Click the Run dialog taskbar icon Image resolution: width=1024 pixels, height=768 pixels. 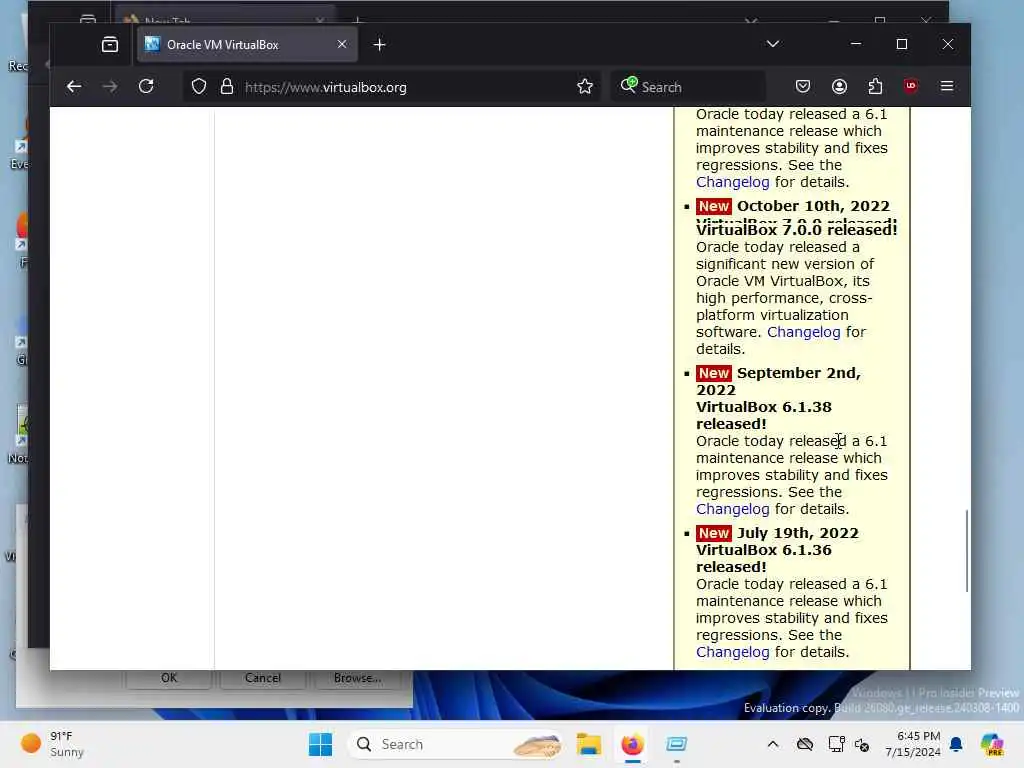click(677, 744)
